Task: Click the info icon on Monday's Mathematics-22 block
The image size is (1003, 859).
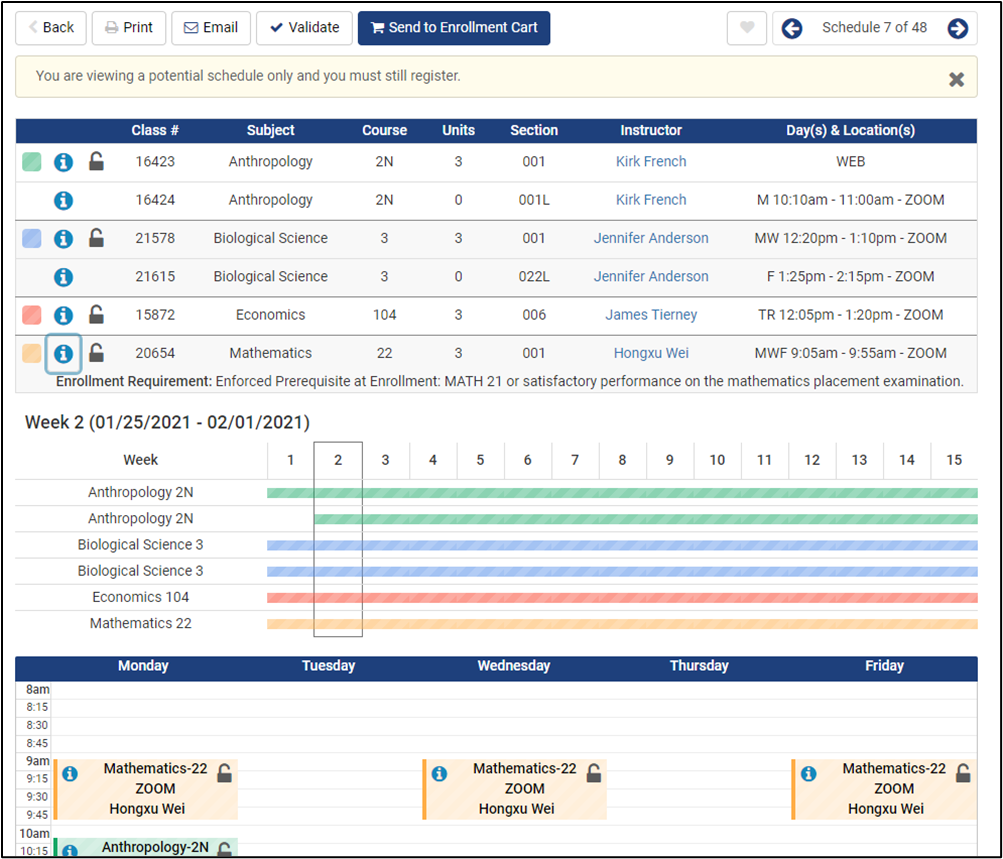Action: pyautogui.click(x=69, y=773)
